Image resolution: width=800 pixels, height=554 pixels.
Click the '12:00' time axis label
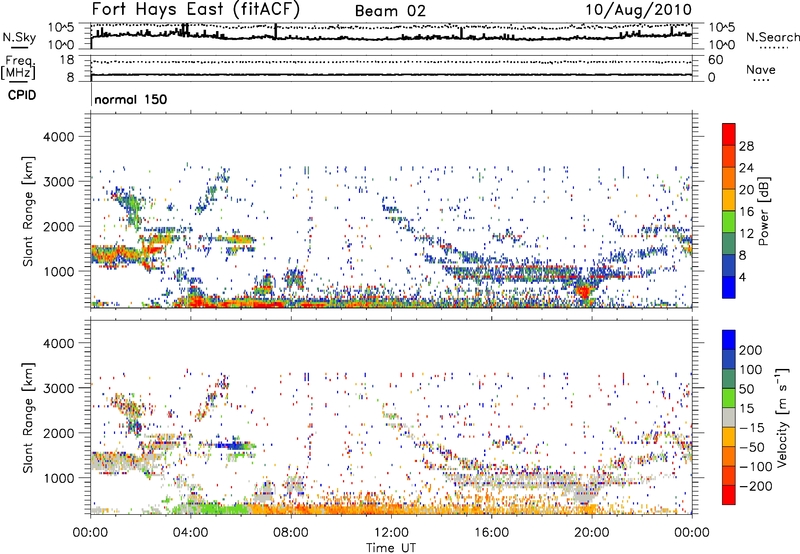(x=391, y=533)
